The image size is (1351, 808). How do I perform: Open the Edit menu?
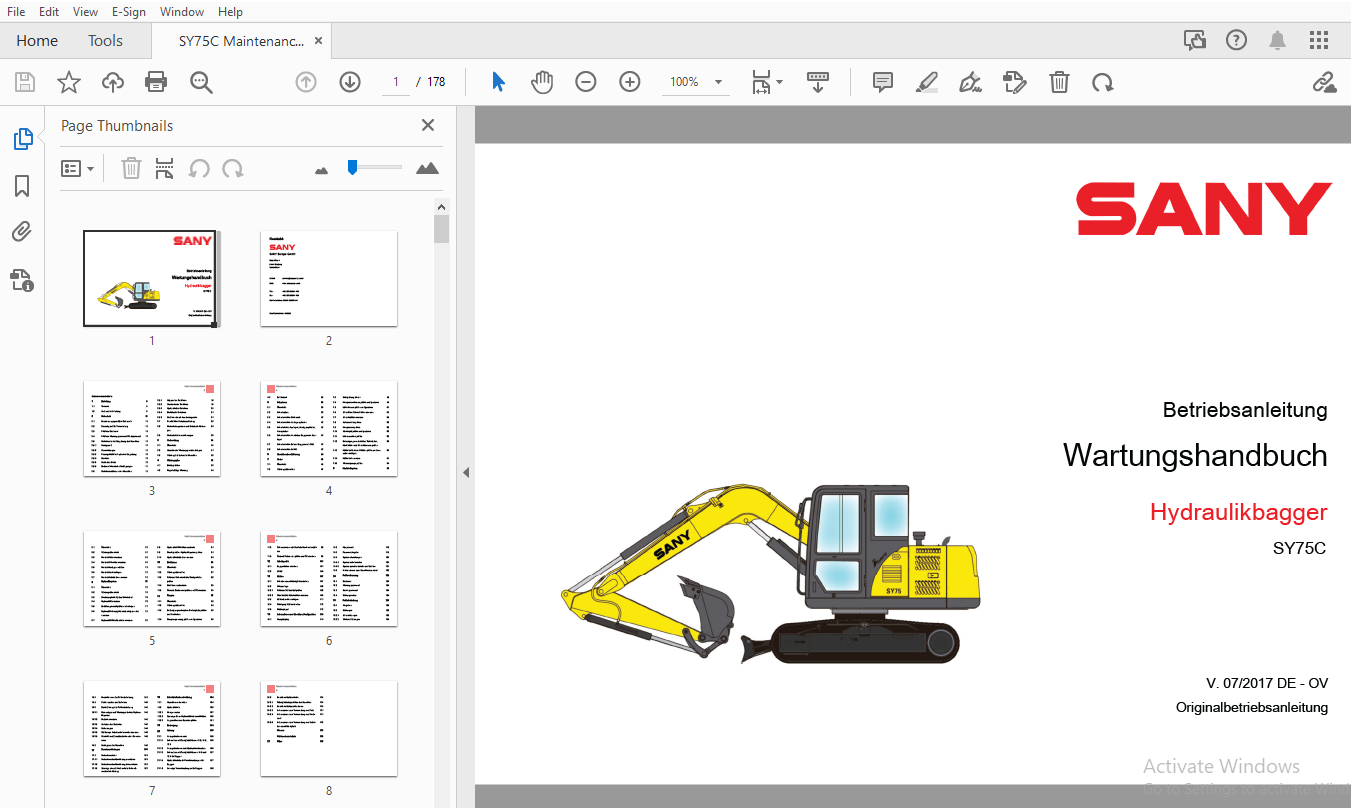click(x=49, y=12)
